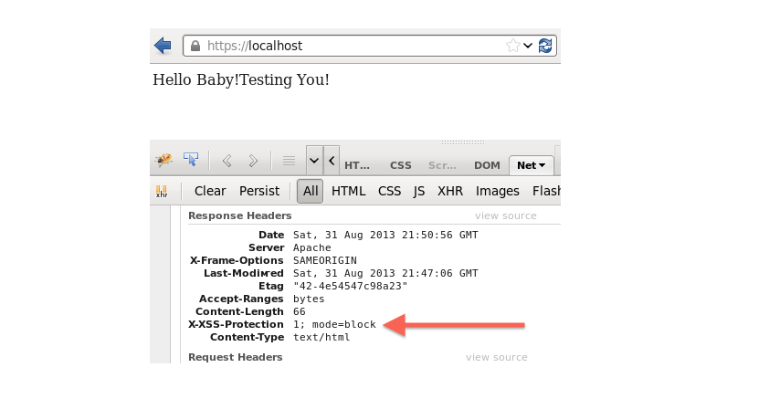The height and width of the screenshot is (400, 780).
Task: Filter requests by HTML
Action: (348, 191)
